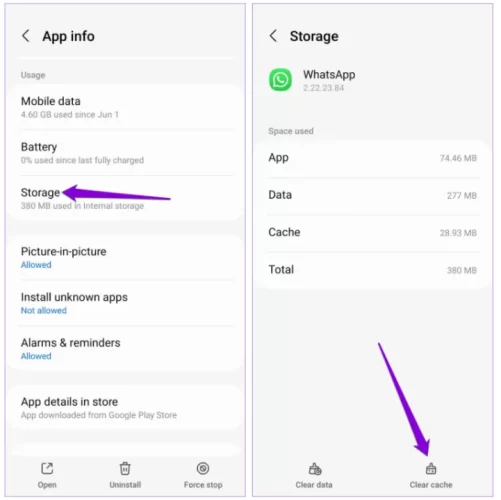501x500 pixels.
Task: Open Install unknown apps setting
Action: click(125, 303)
